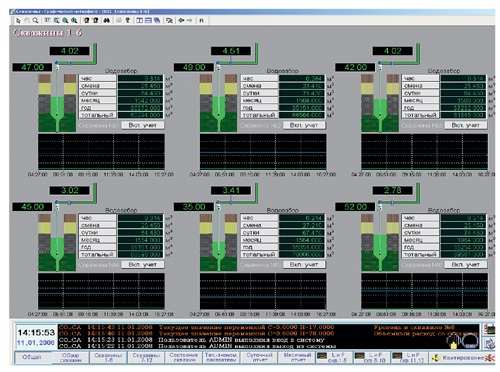Go back with the green left arrow

[181, 21]
